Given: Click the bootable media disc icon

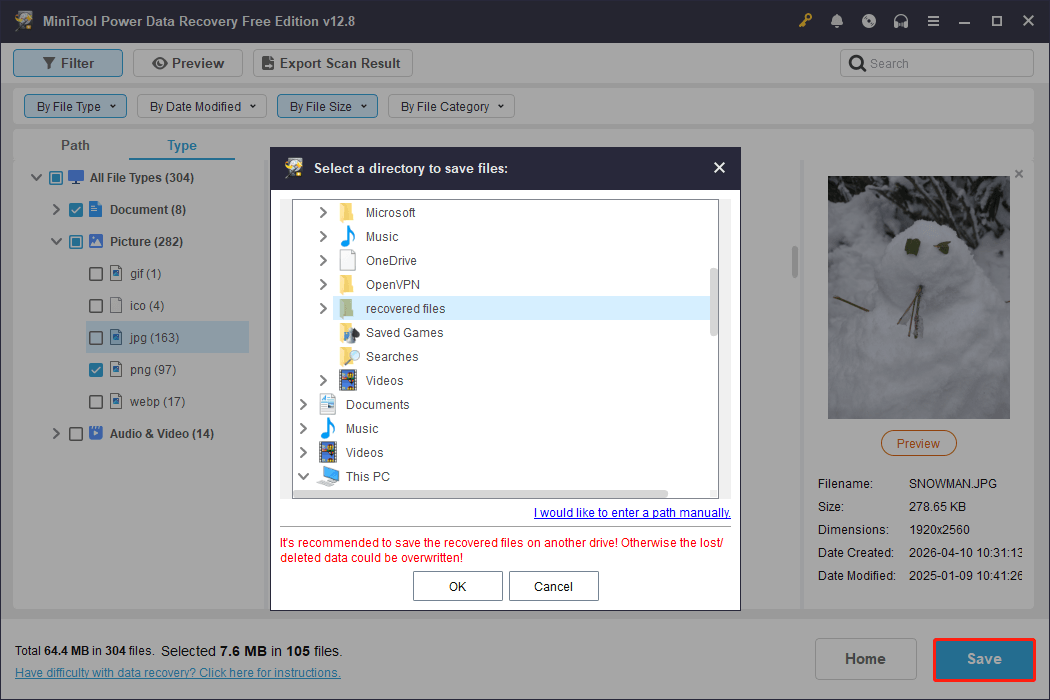Looking at the screenshot, I should point(869,20).
